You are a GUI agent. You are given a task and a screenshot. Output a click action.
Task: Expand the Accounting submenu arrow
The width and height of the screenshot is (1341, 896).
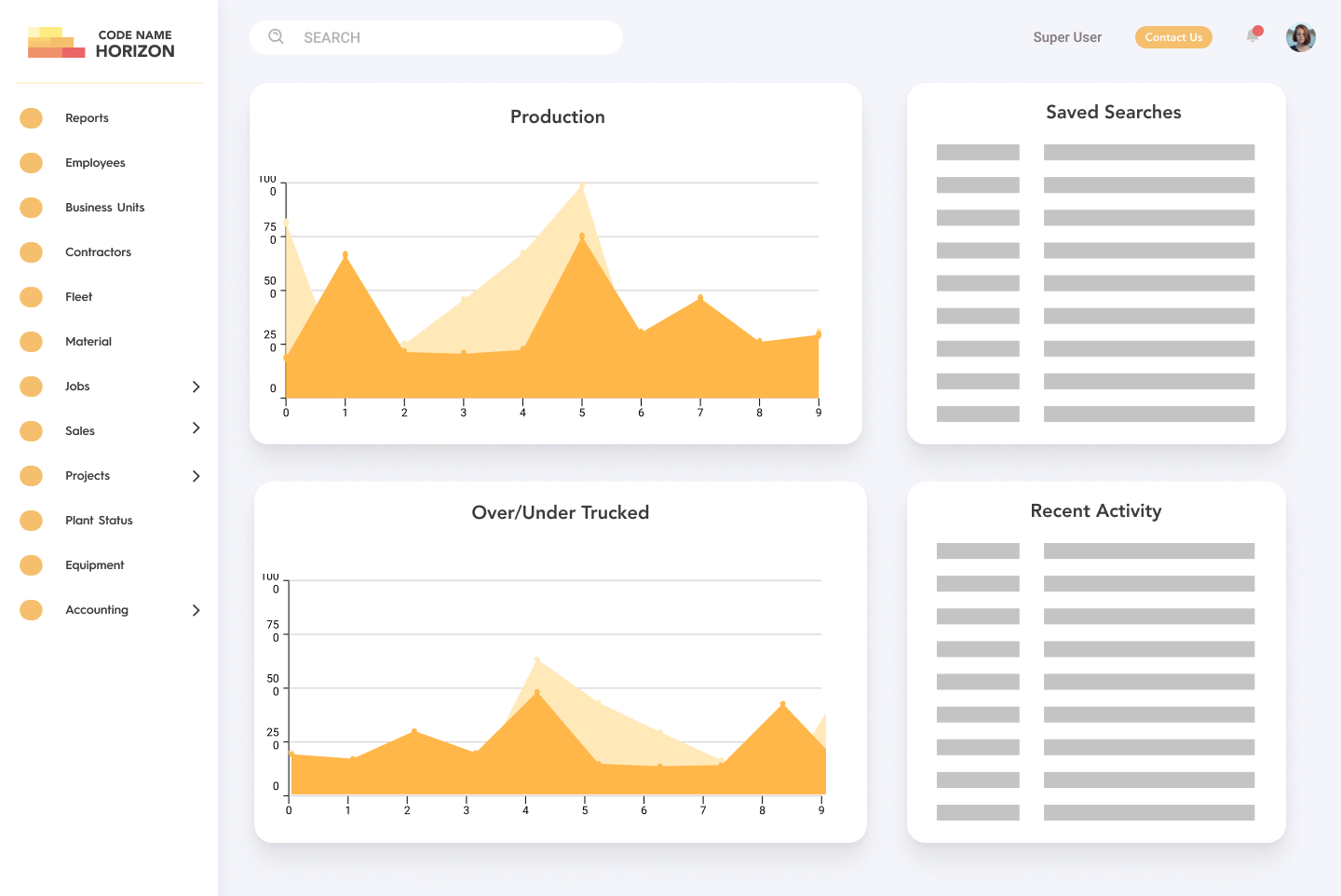pos(196,610)
